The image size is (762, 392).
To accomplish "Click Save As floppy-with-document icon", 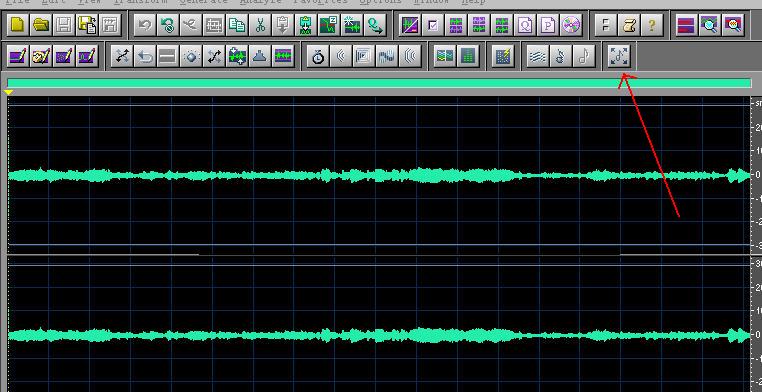I will click(x=87, y=25).
